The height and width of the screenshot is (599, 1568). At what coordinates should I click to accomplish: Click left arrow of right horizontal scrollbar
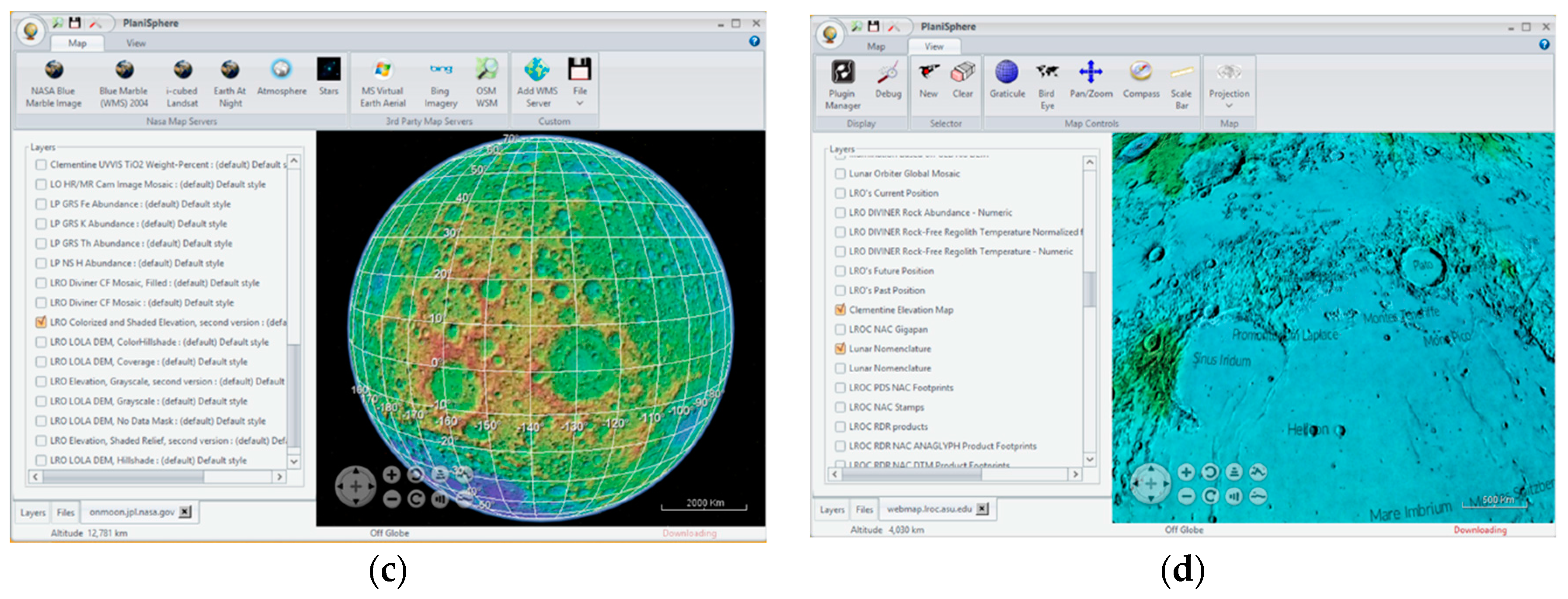pyautogui.click(x=835, y=474)
